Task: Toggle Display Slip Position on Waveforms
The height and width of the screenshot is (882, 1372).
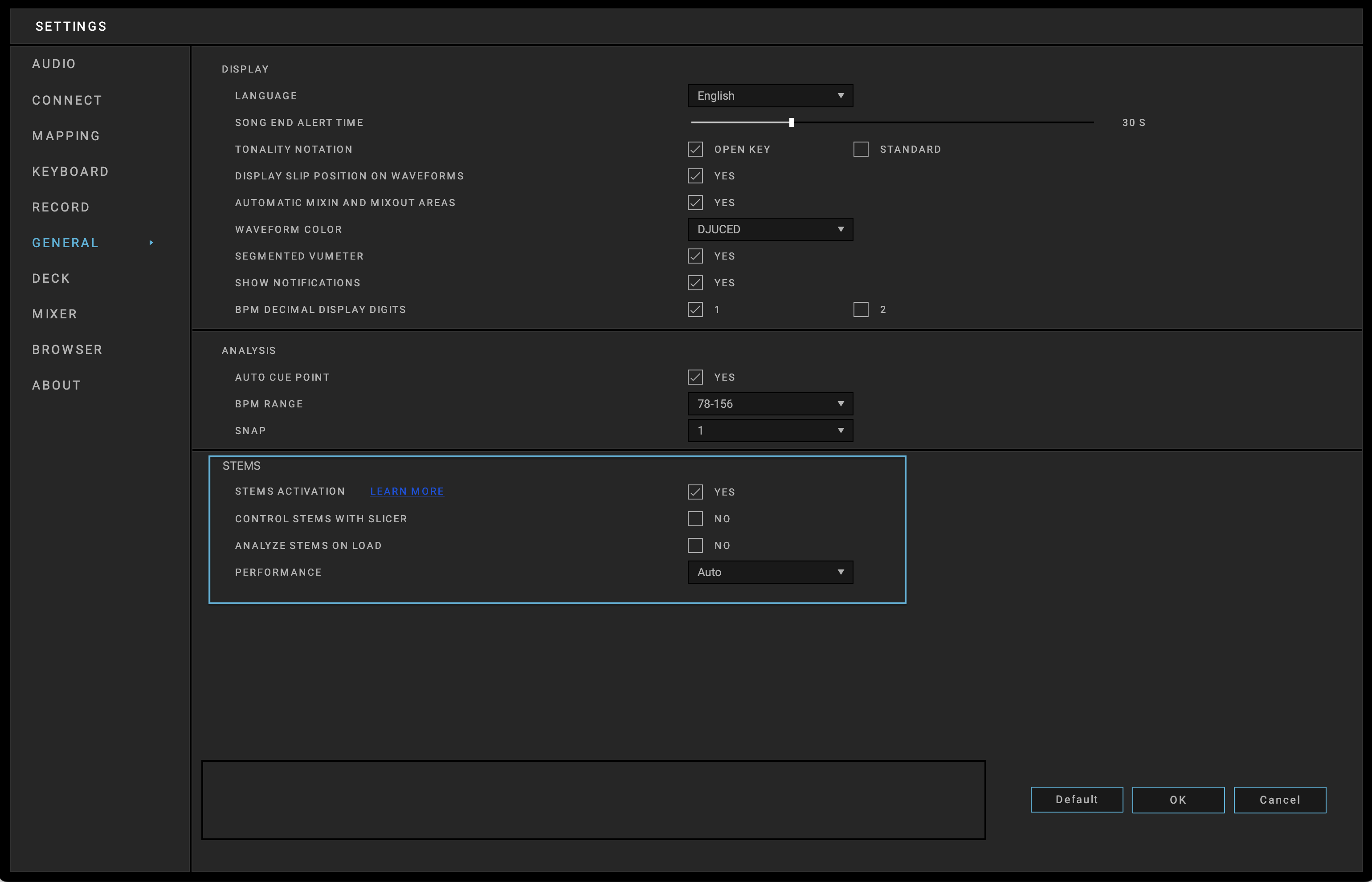Action: pyautogui.click(x=695, y=176)
